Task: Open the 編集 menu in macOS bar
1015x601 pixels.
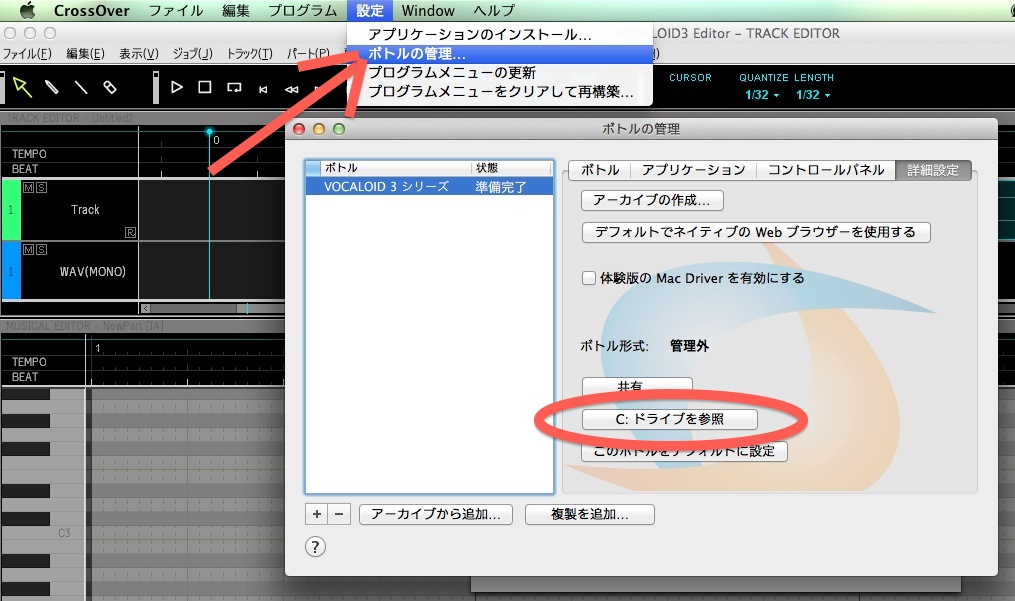Action: tap(236, 10)
